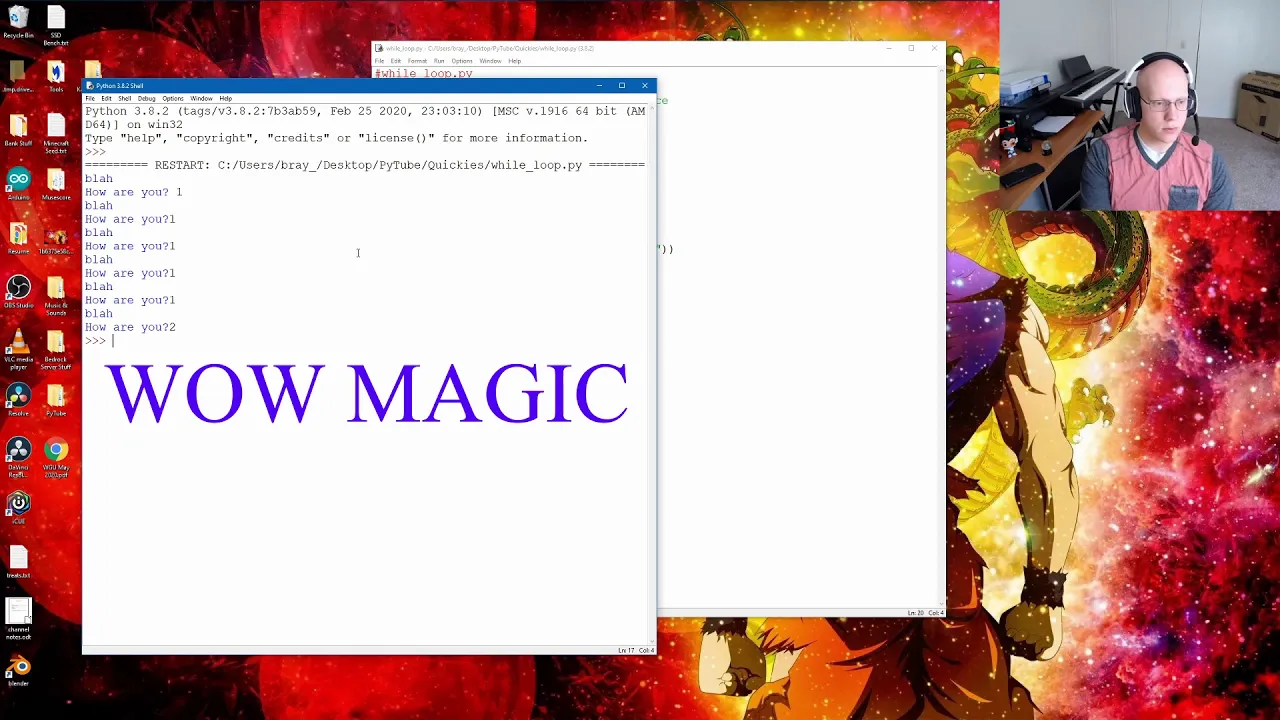This screenshot has height=720, width=1280.
Task: Open the Shell menu in Python Shell
Action: (125, 98)
